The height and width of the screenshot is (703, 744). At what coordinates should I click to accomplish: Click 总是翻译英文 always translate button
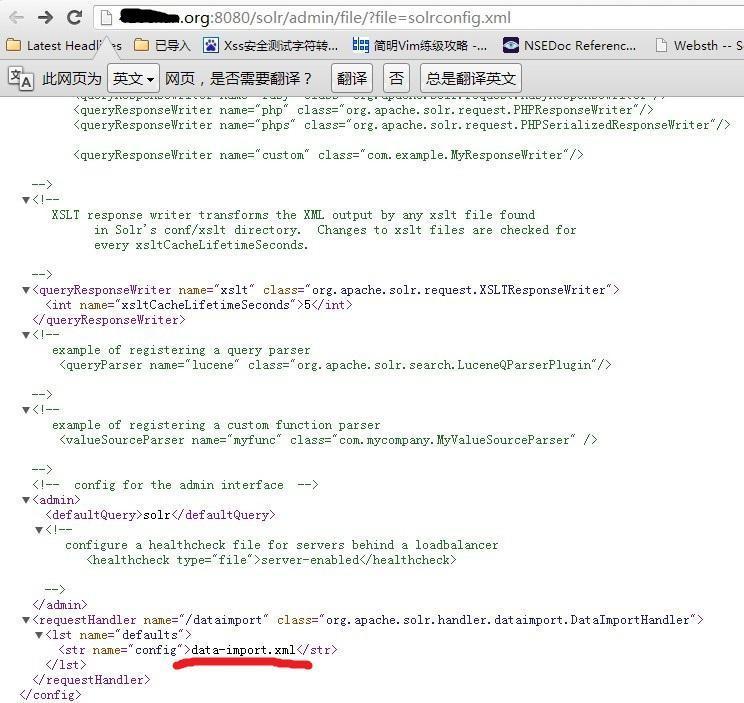(x=471, y=78)
